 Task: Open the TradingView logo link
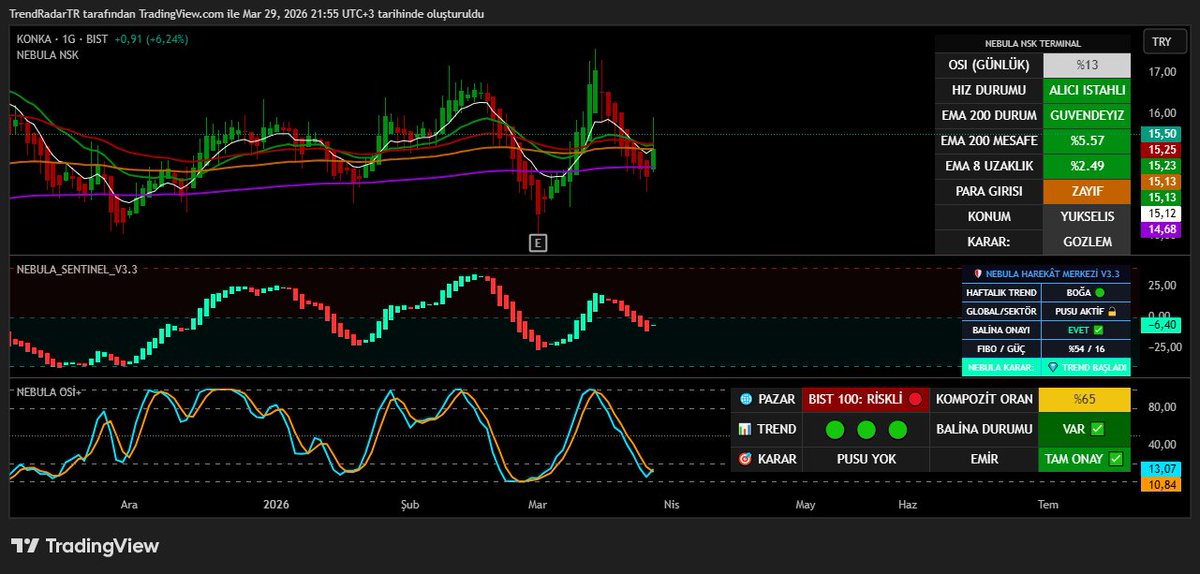[85, 546]
